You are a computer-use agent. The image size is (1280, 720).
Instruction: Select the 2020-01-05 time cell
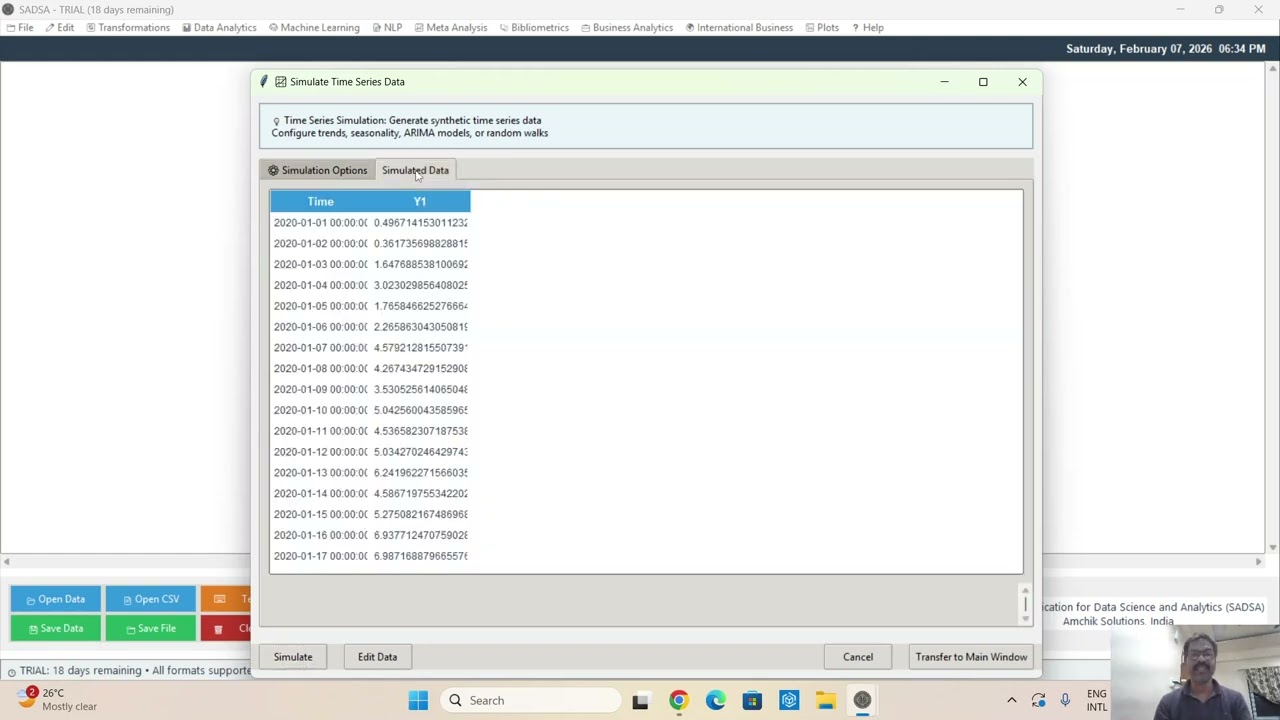[320, 306]
